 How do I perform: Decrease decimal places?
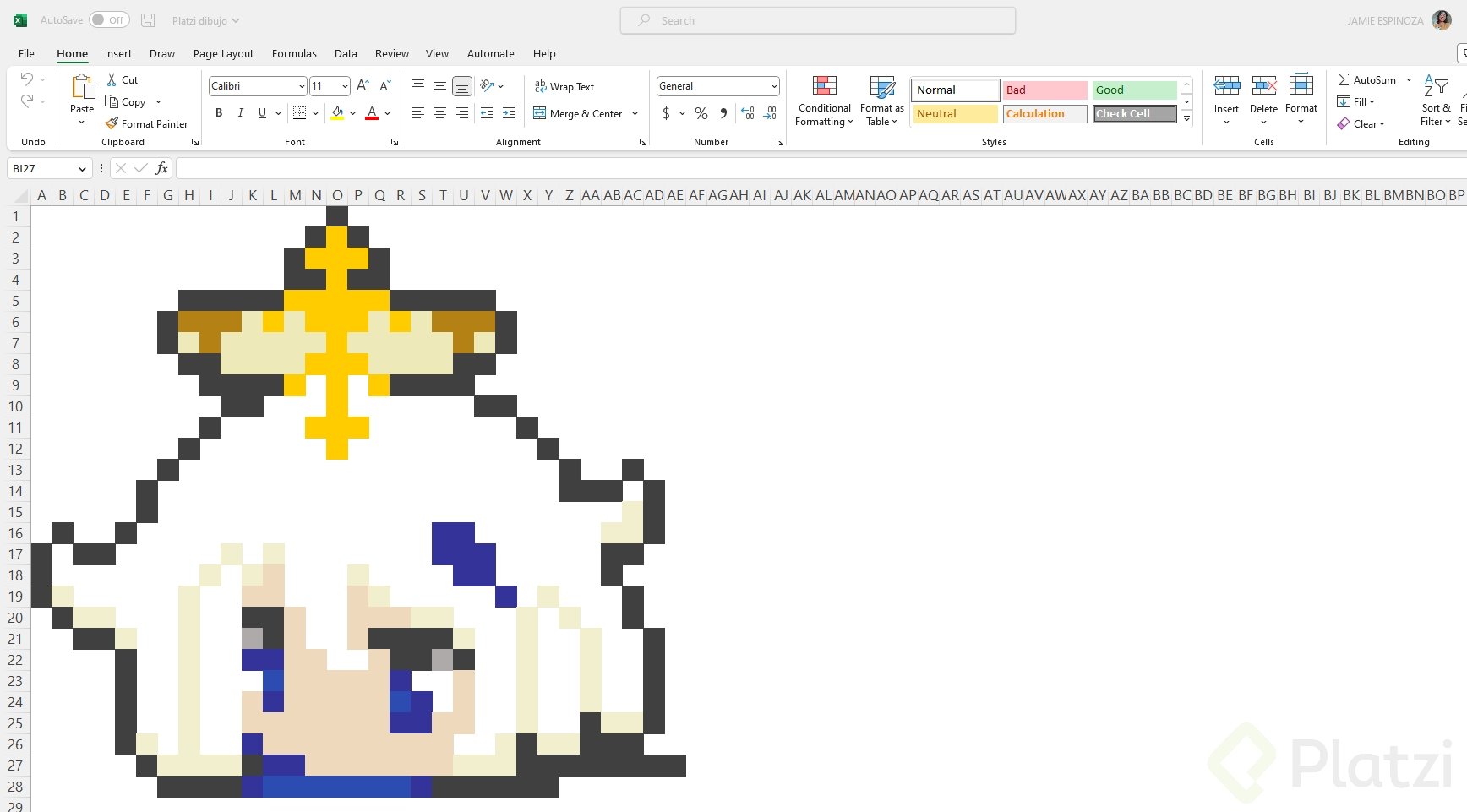(770, 113)
